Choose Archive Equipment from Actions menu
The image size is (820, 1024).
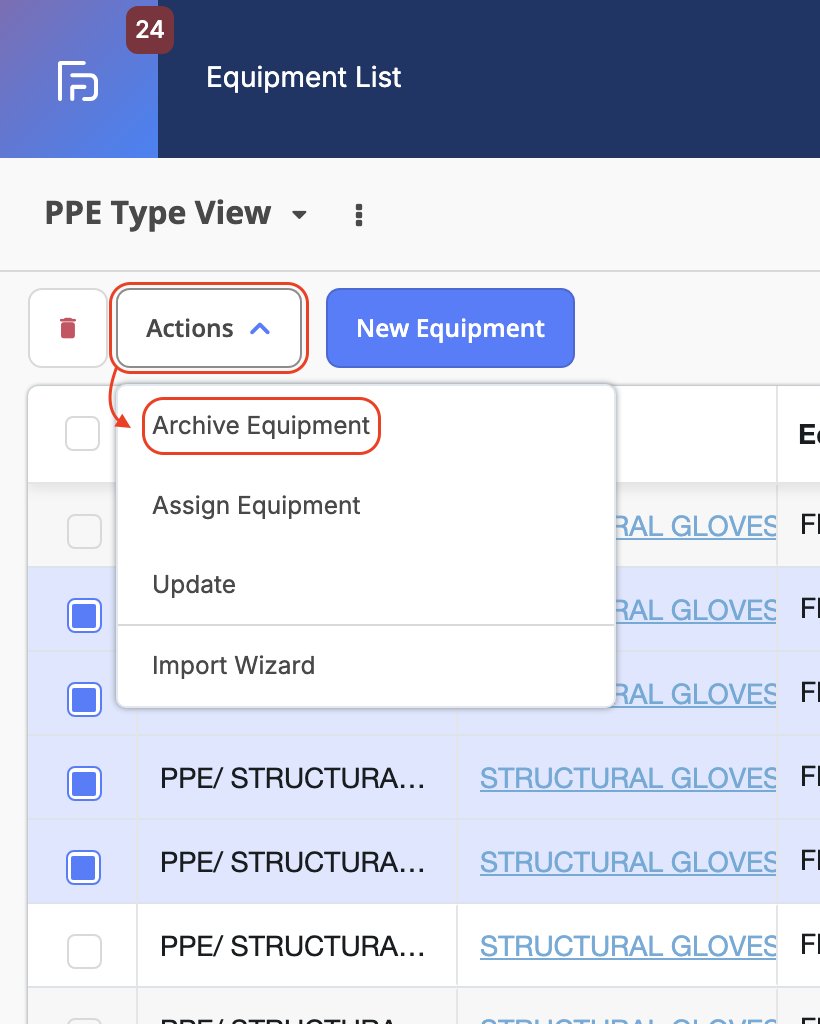(261, 426)
